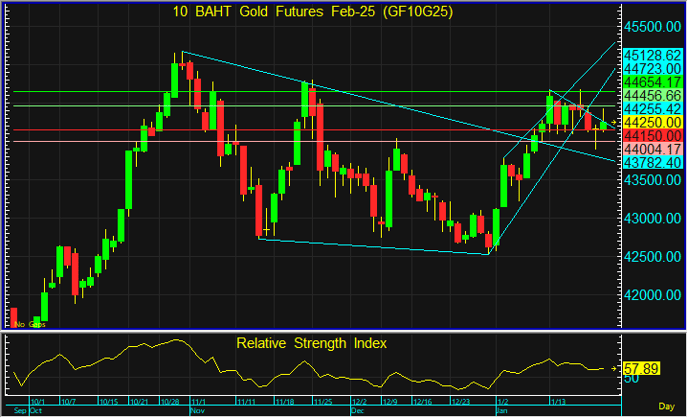Image resolution: width=688 pixels, height=418 pixels.
Task: Click the RSI value 57.89 label
Action: pos(646,369)
